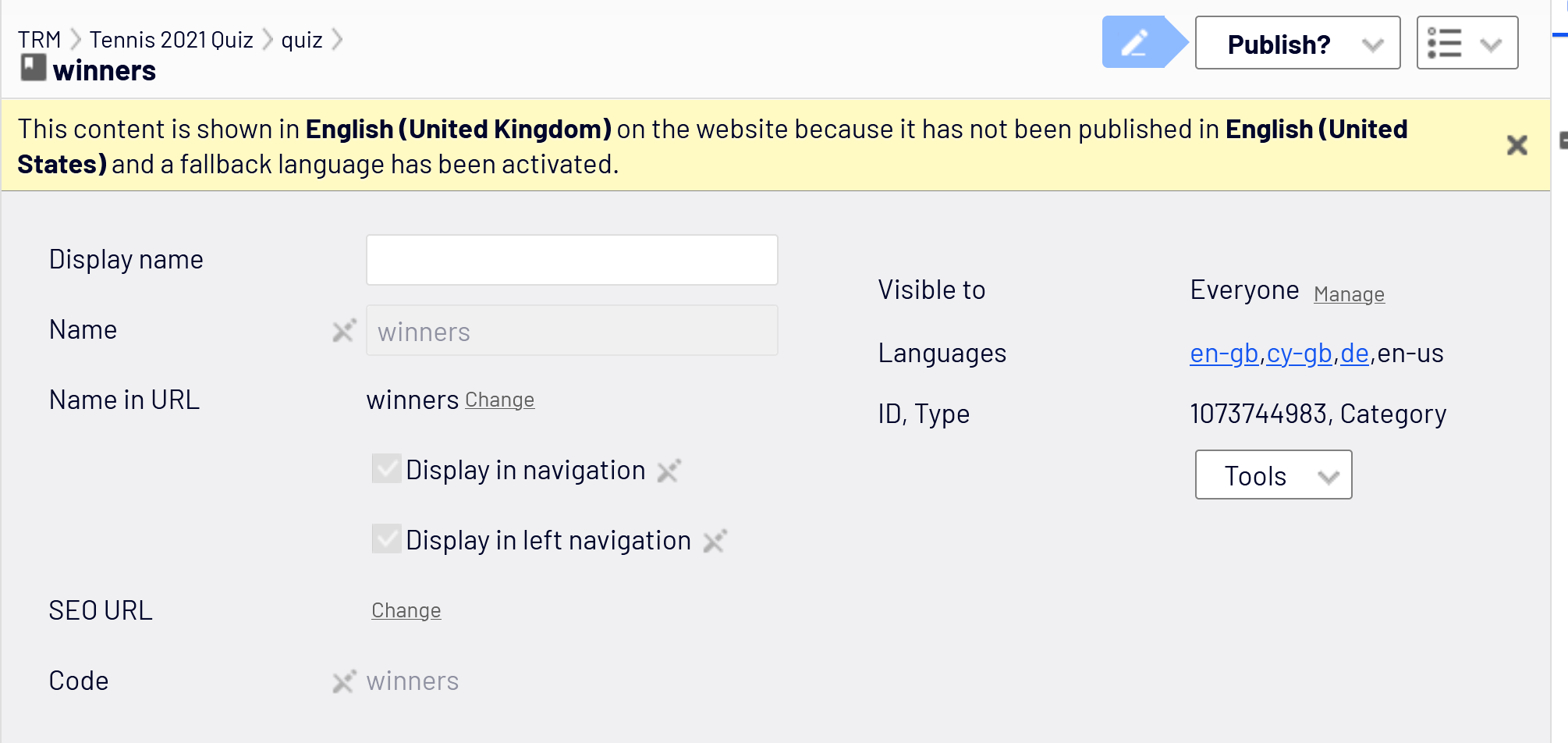Click the icon beside the Code value
The height and width of the screenshot is (743, 1568).
344,681
